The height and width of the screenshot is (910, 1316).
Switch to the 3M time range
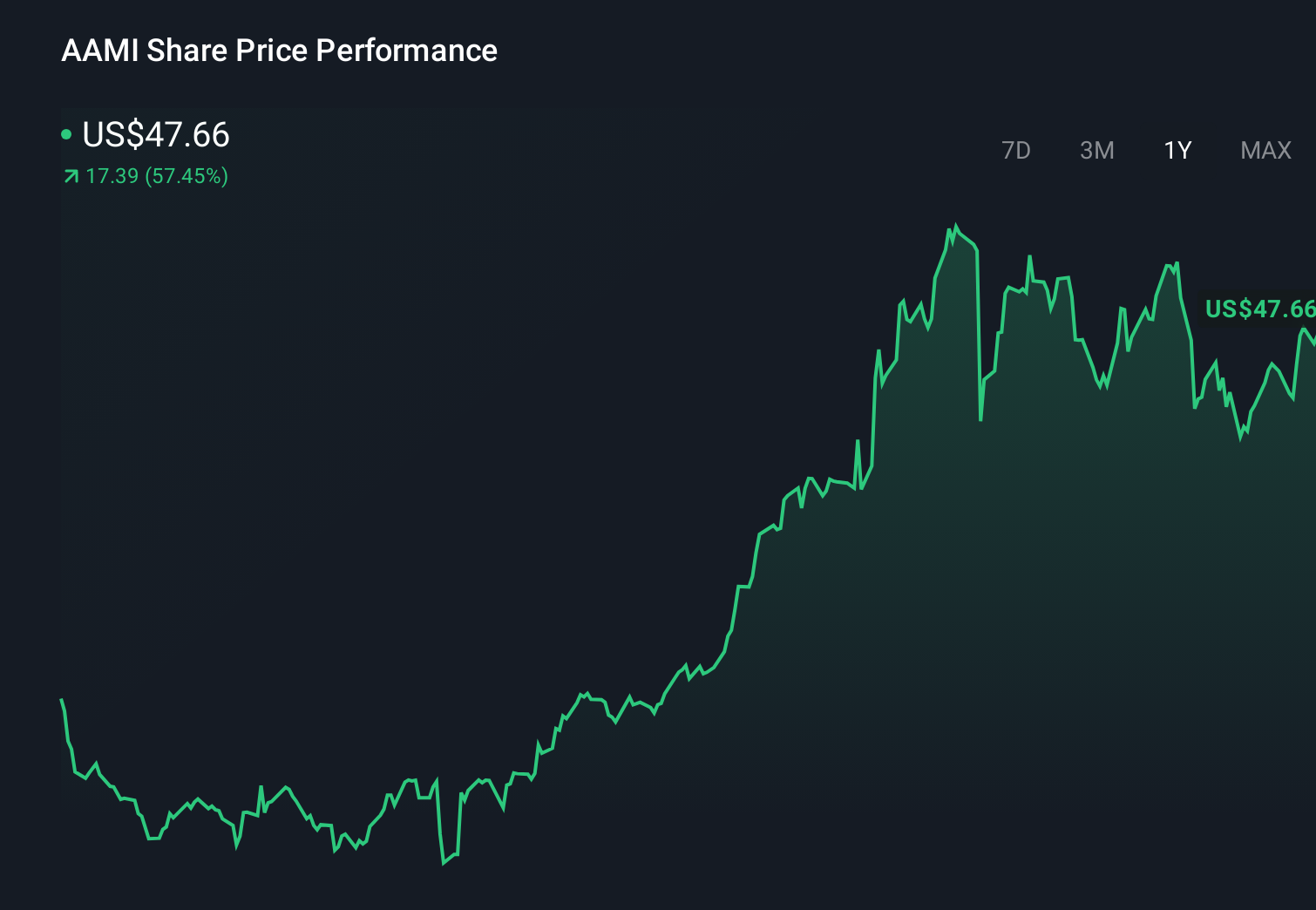pos(1096,150)
